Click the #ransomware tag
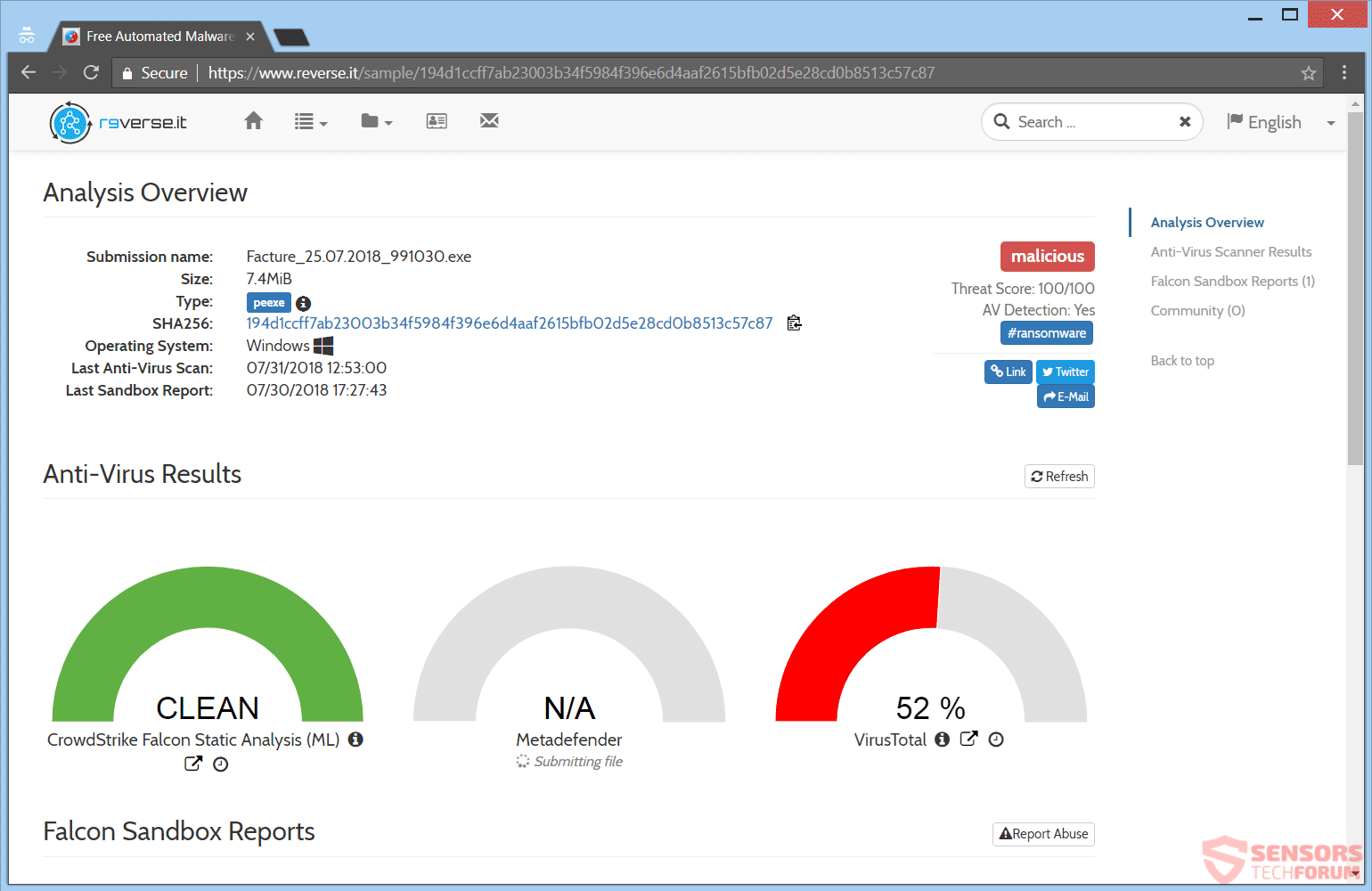Viewport: 1372px width, 891px height. 1047,333
